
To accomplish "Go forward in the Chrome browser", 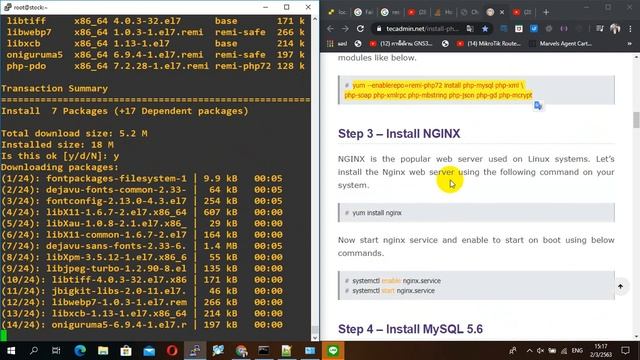I will pos(345,29).
